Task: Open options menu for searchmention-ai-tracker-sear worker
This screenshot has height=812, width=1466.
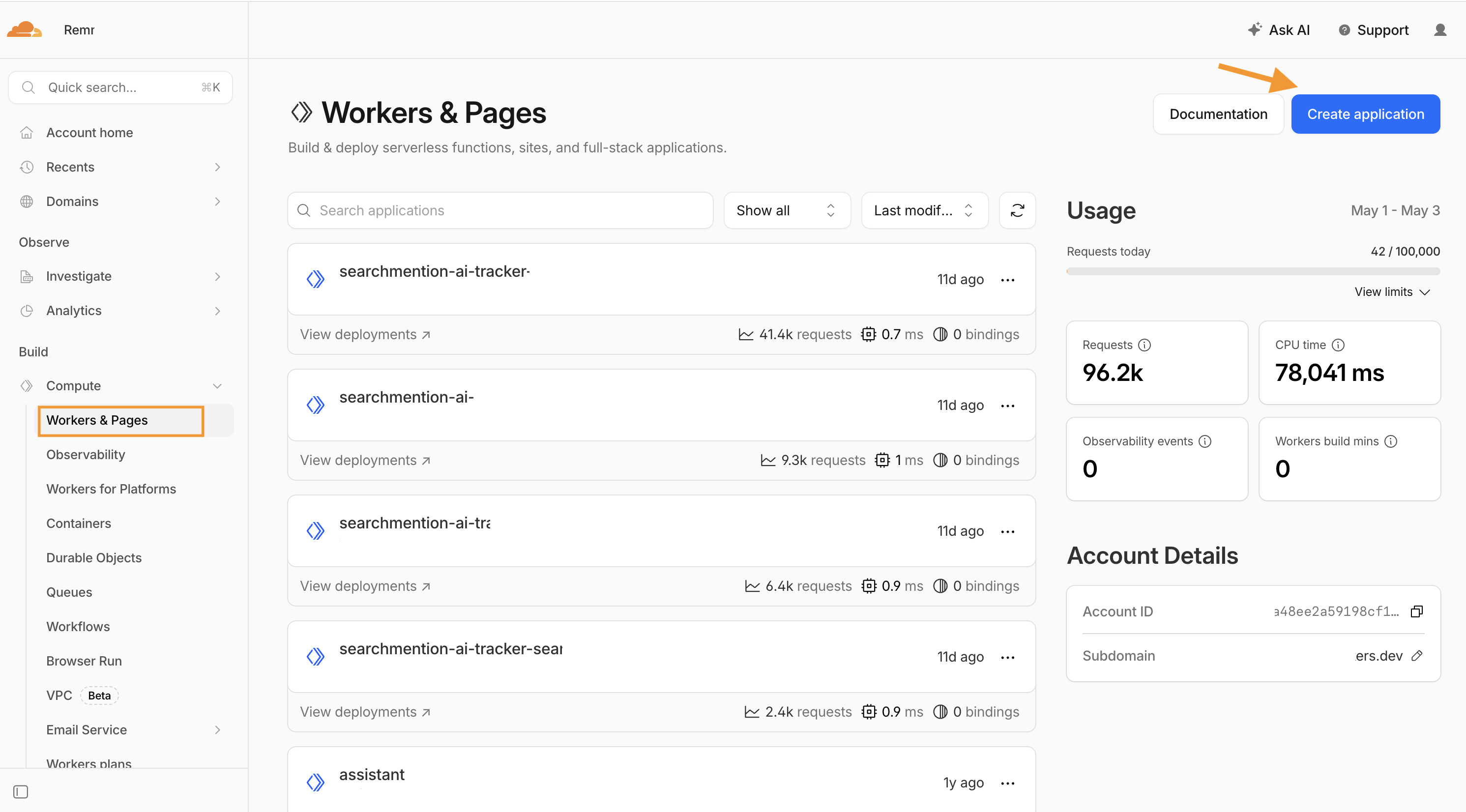Action: [1007, 657]
